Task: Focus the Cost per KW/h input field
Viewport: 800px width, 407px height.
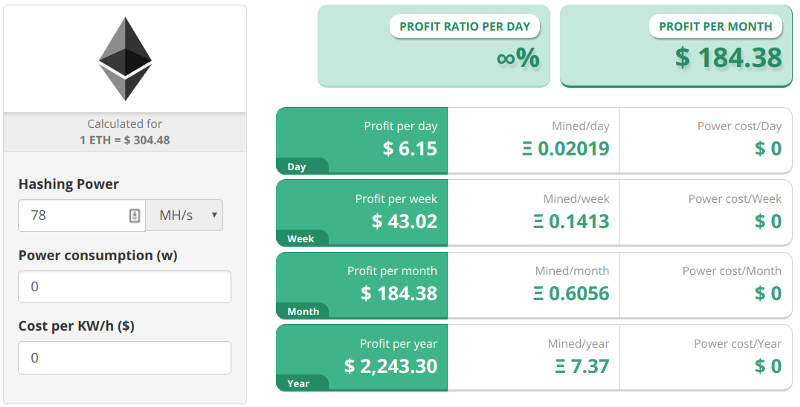Action: tap(124, 357)
